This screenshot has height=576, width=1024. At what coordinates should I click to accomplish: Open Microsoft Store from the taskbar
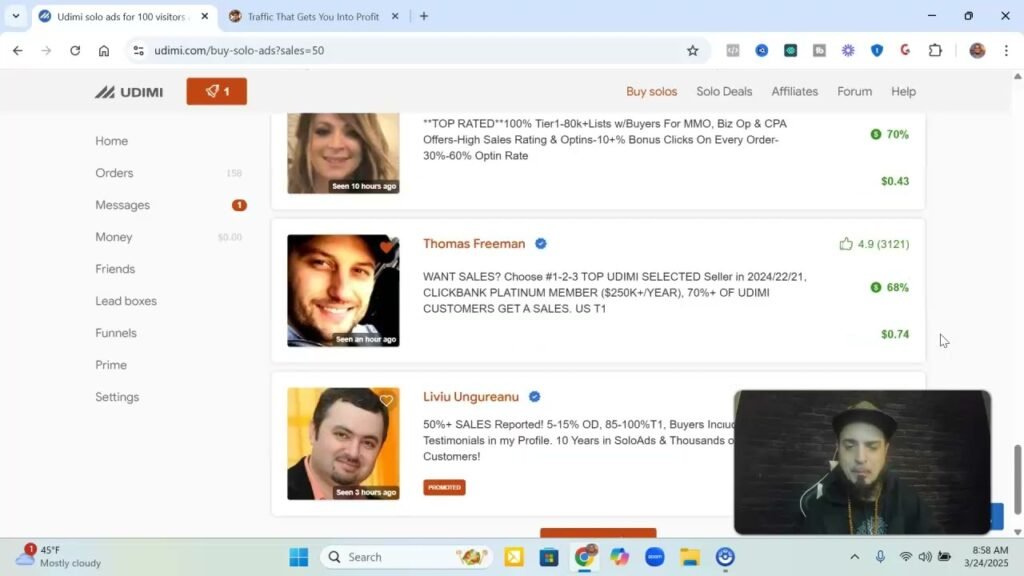(549, 557)
